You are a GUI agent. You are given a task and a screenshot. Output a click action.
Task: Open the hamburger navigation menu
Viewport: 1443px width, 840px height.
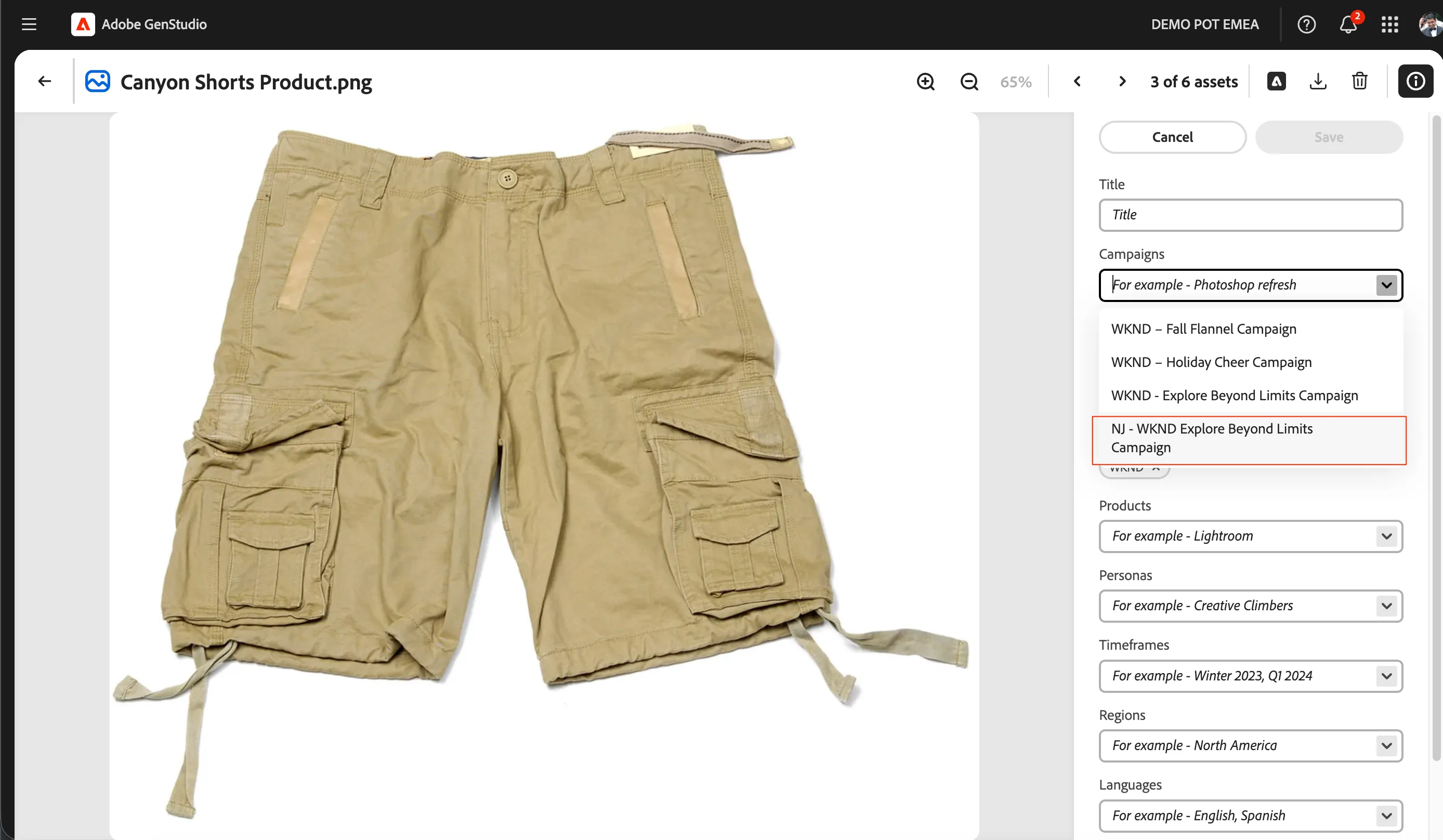tap(29, 24)
